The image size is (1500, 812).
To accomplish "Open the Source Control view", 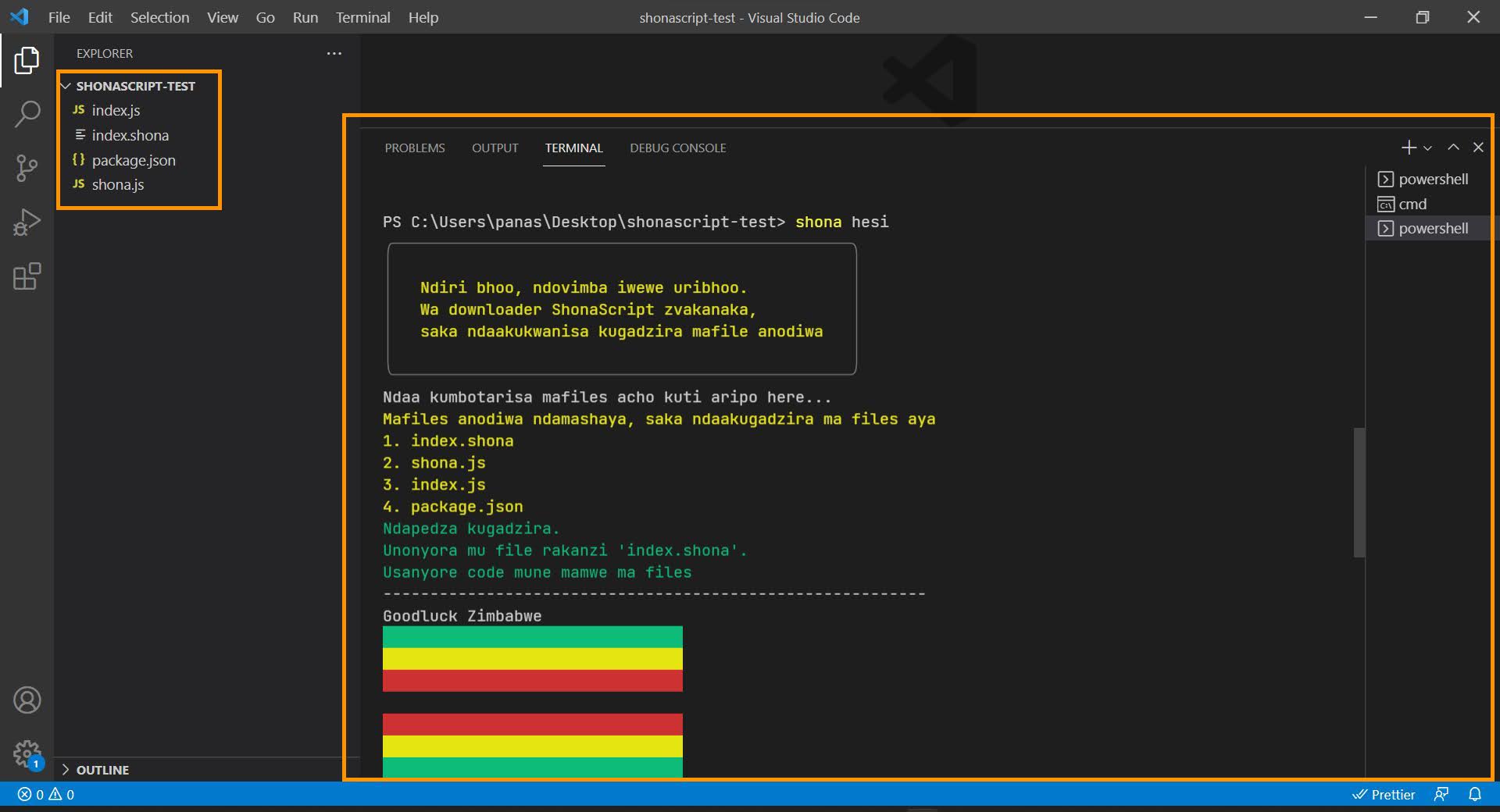I will (27, 168).
